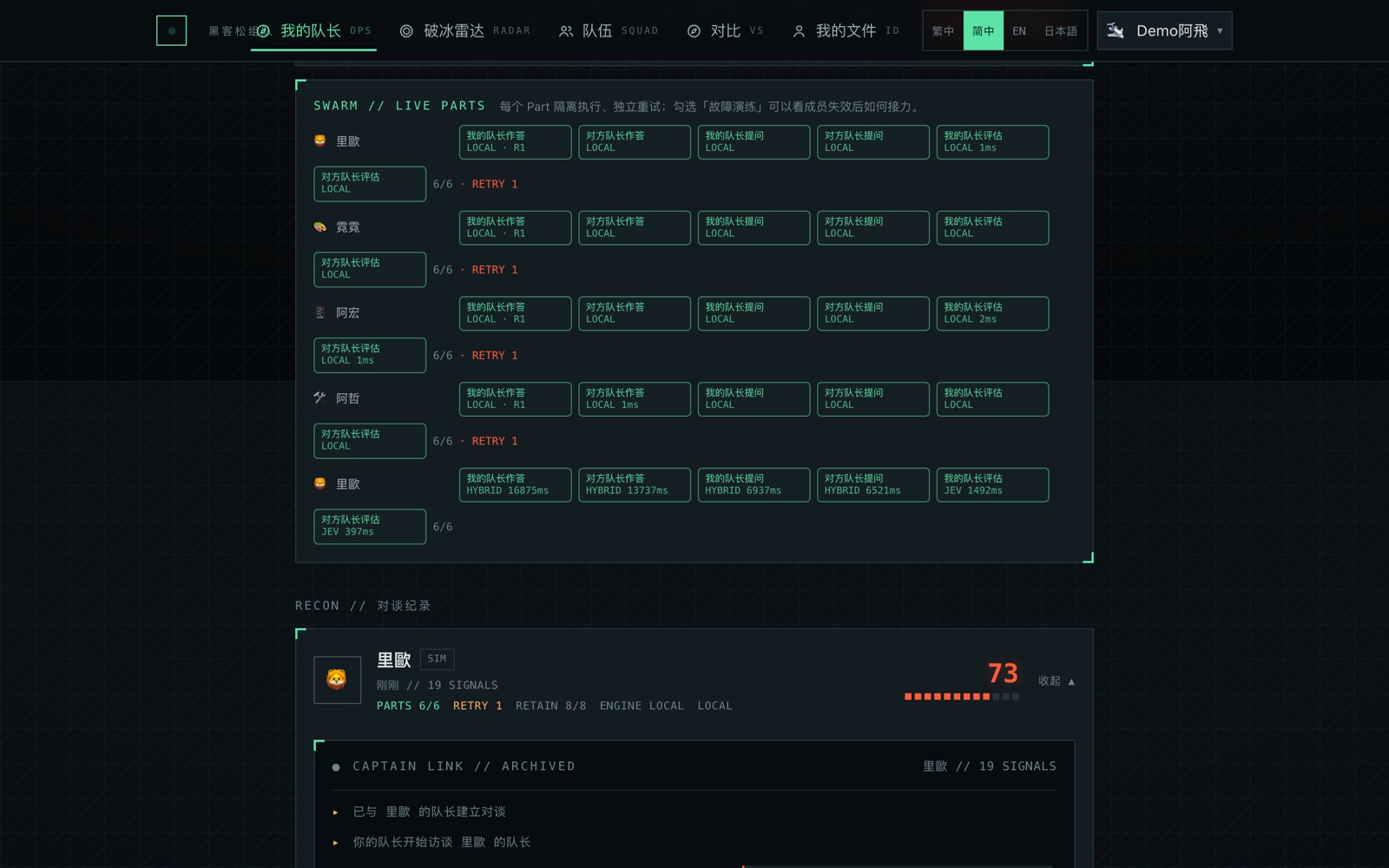Click 我的队长作答 HYBRID 16875ms chip
The image size is (1389, 868).
click(515, 484)
